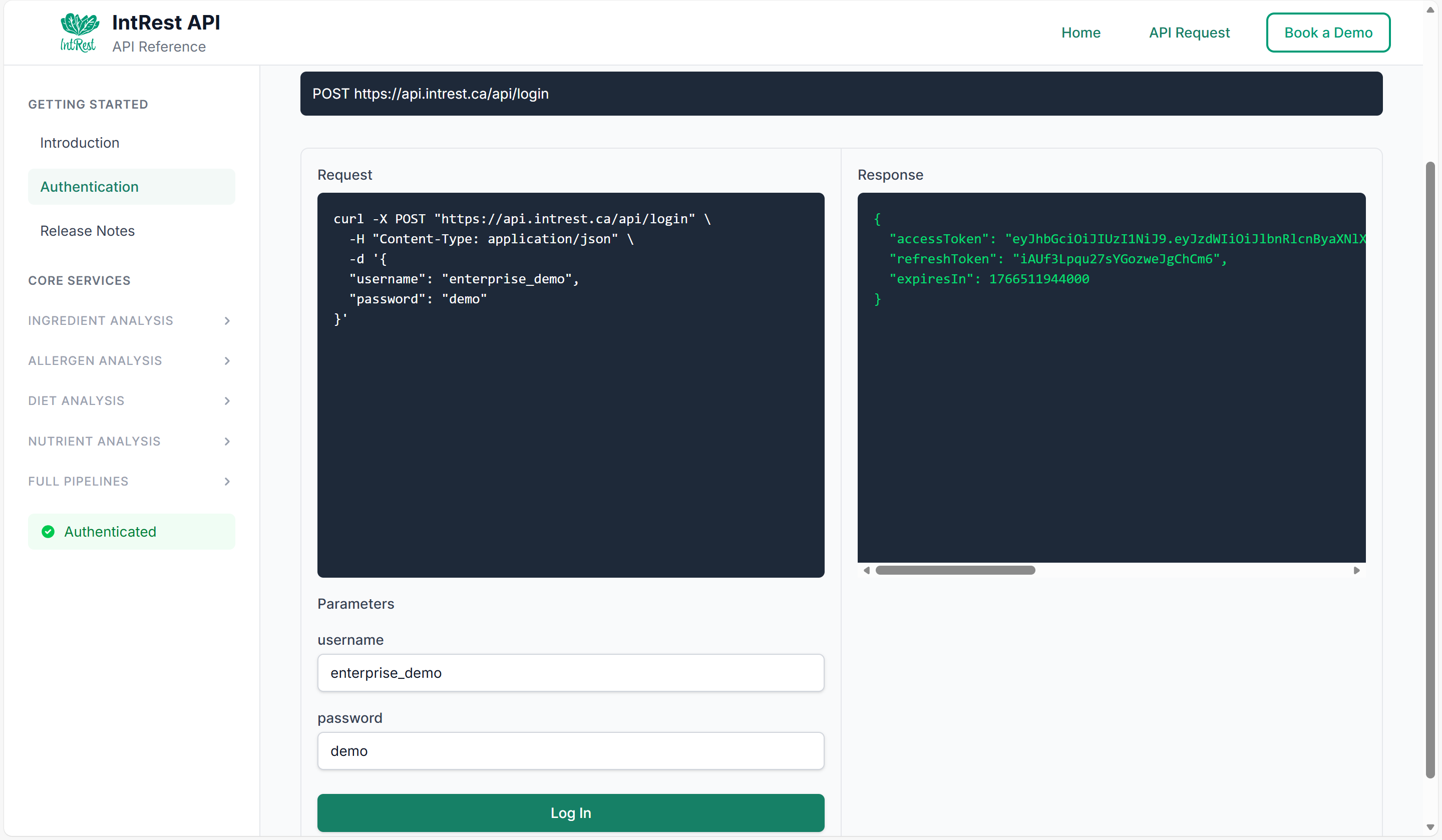
Task: Click the green Authenticated checkmark icon
Action: tap(48, 531)
